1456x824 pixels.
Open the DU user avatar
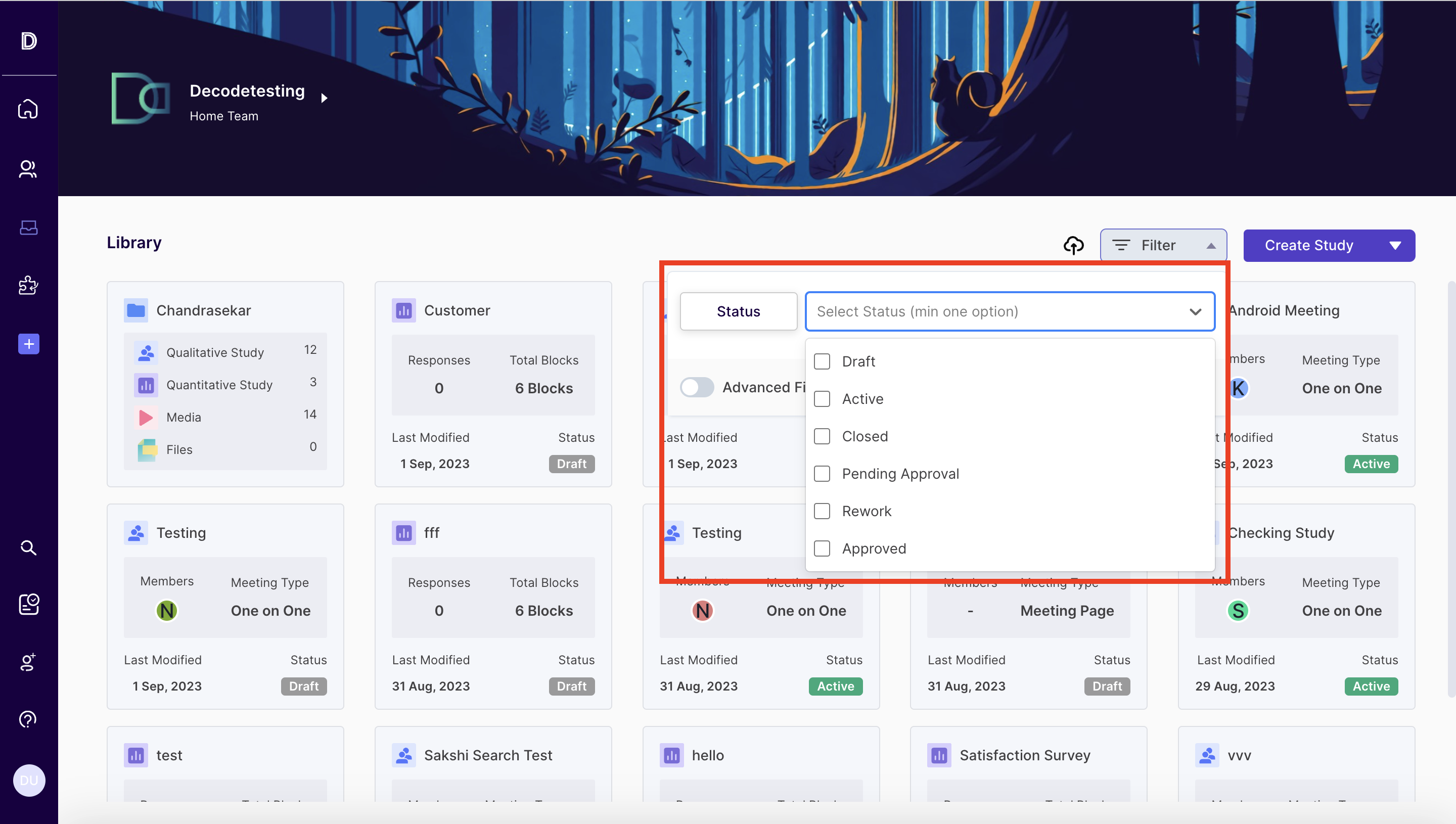click(29, 781)
